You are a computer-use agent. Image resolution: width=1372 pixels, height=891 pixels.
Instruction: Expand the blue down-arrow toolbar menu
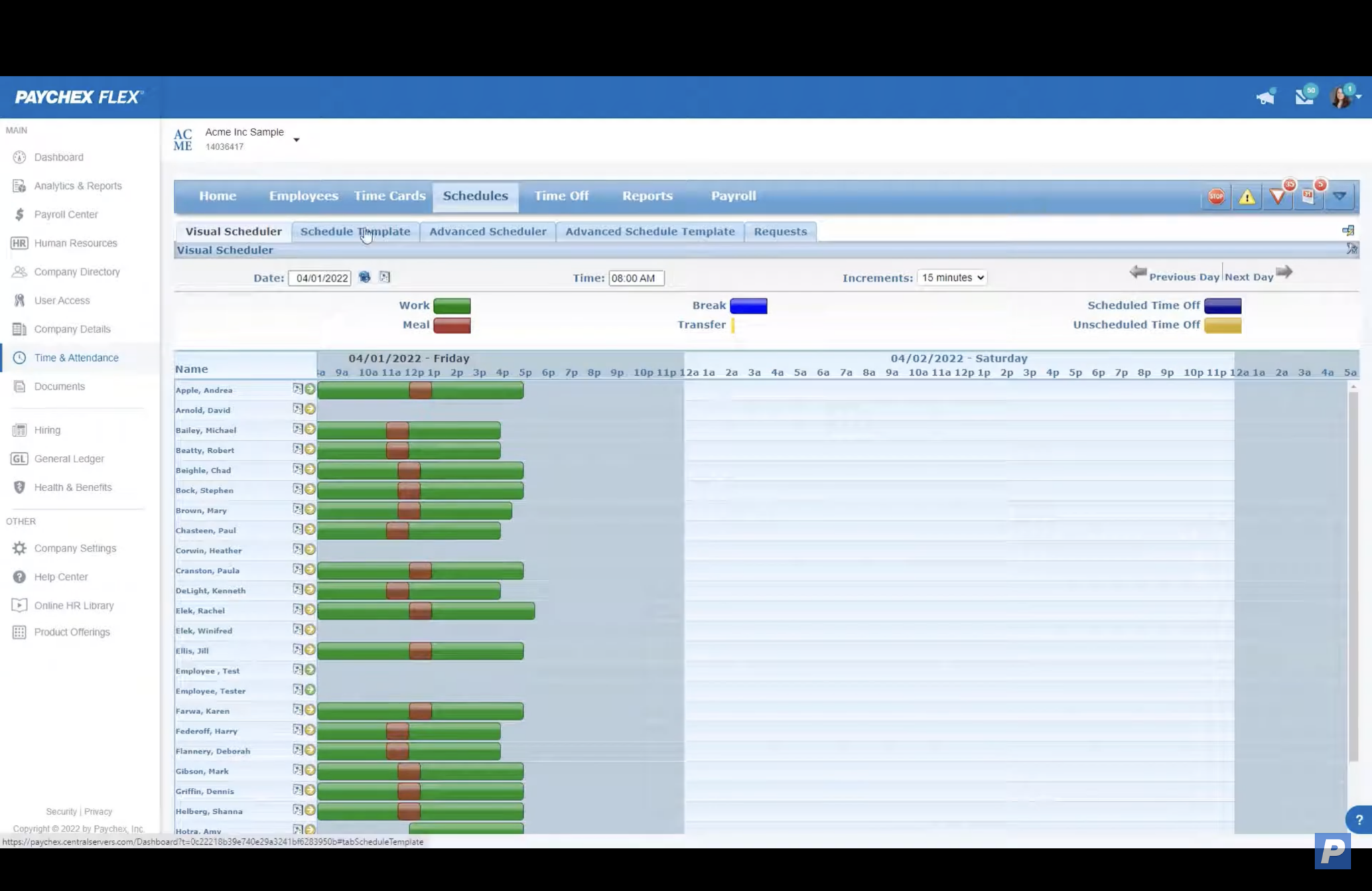pyautogui.click(x=1339, y=196)
